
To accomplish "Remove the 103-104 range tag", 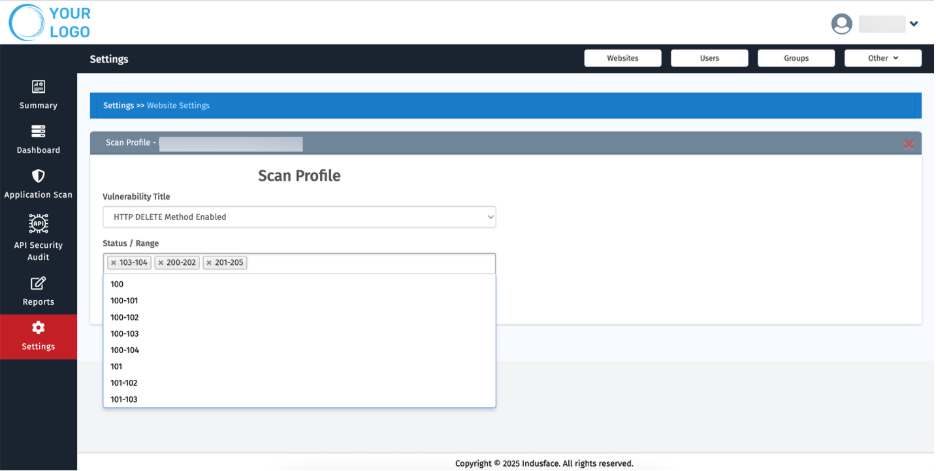I will coord(113,263).
